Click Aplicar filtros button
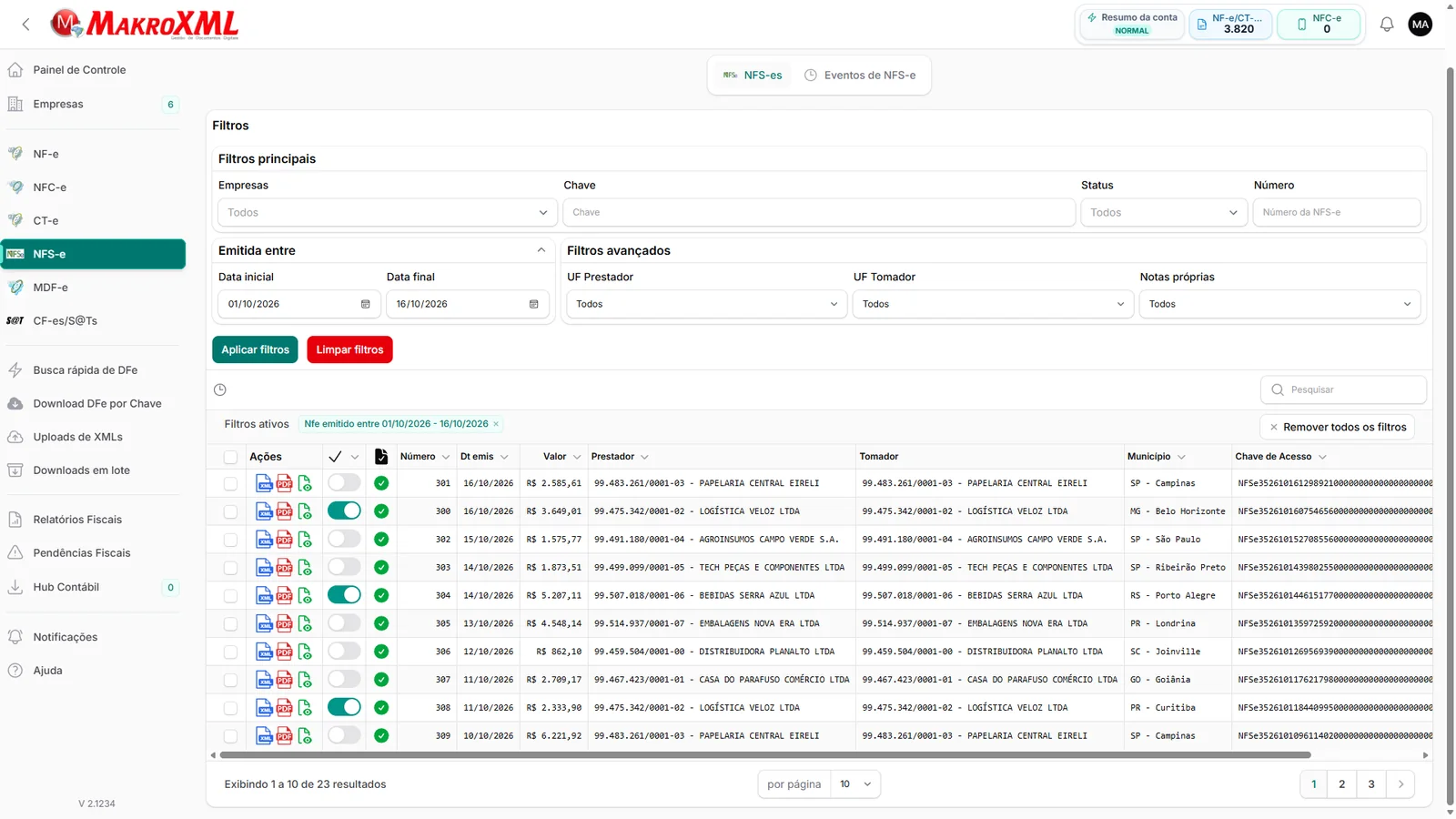 click(255, 349)
